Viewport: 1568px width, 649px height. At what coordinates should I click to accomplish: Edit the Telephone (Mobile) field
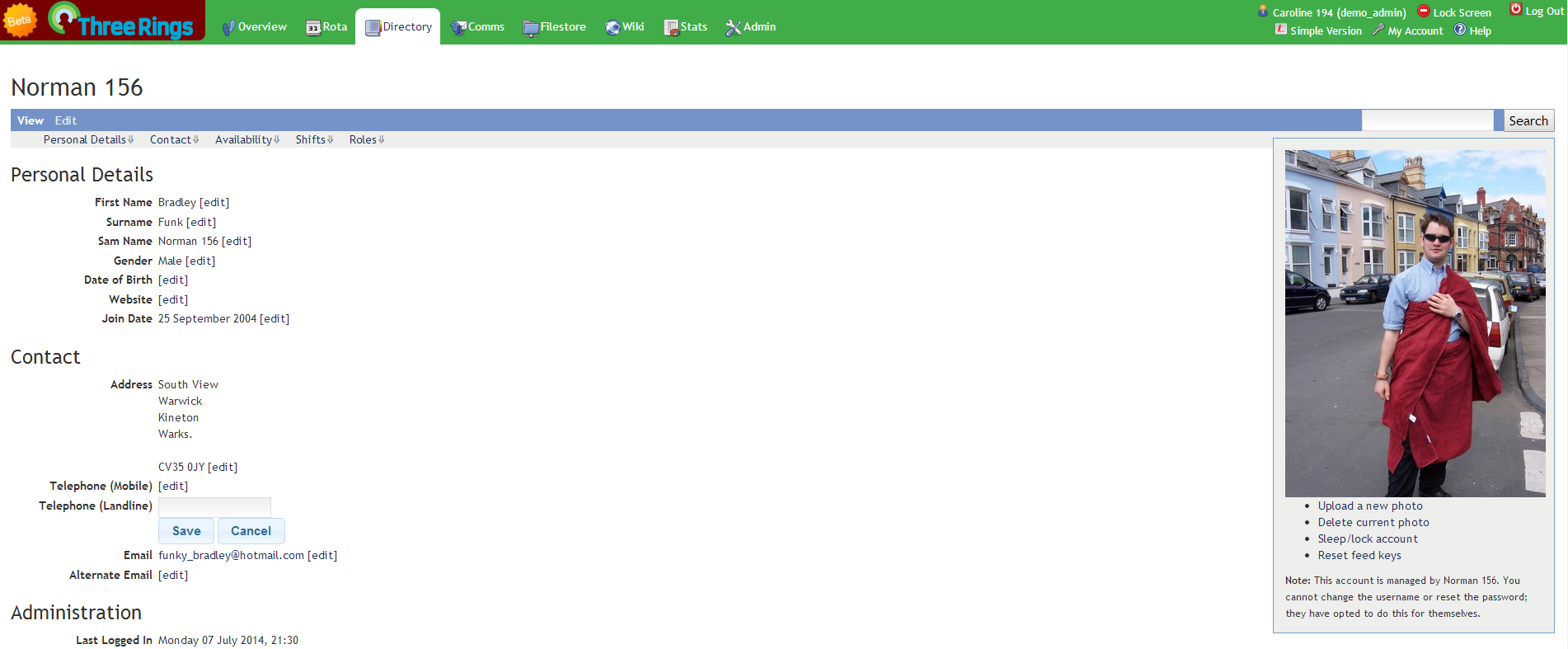point(173,486)
